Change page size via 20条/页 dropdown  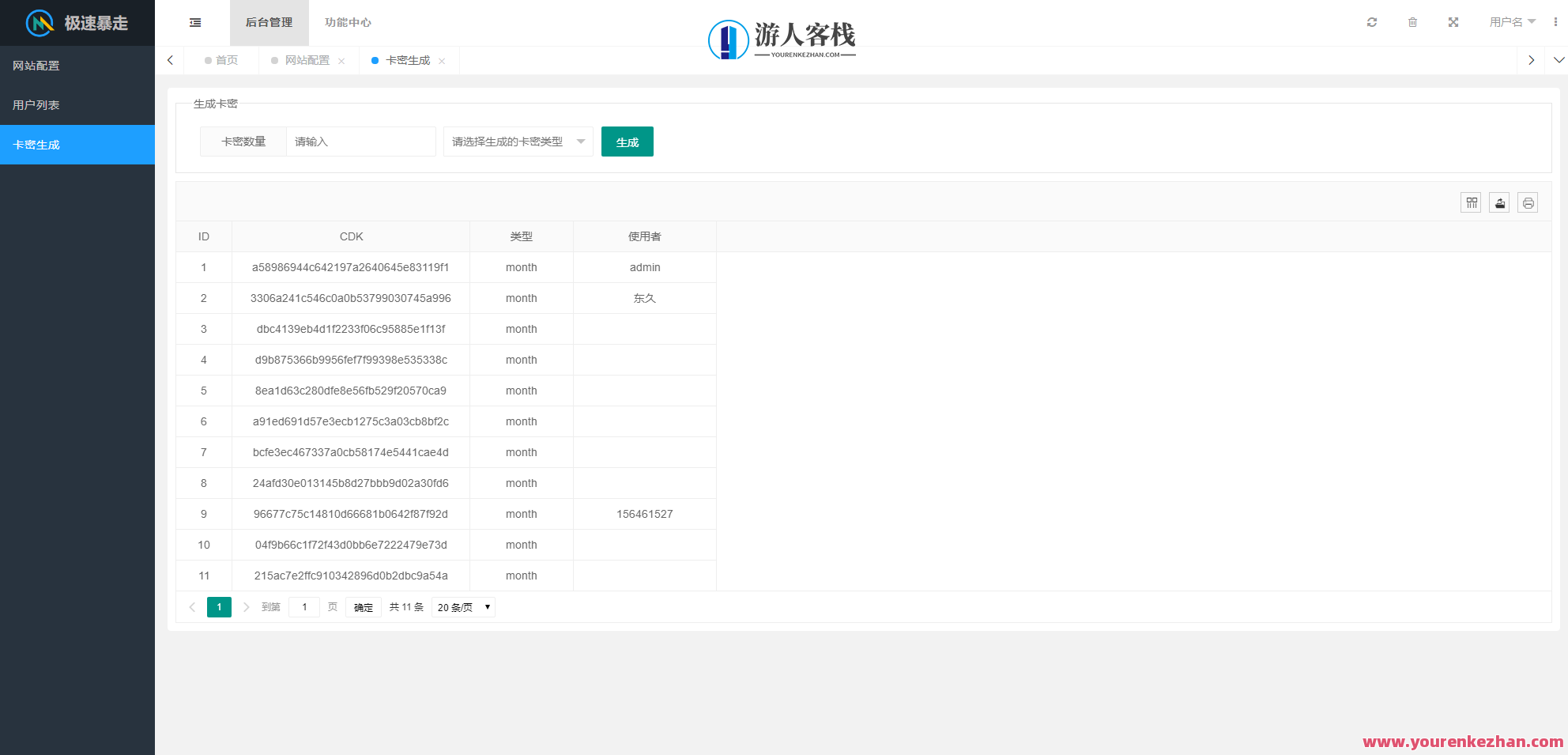[463, 606]
